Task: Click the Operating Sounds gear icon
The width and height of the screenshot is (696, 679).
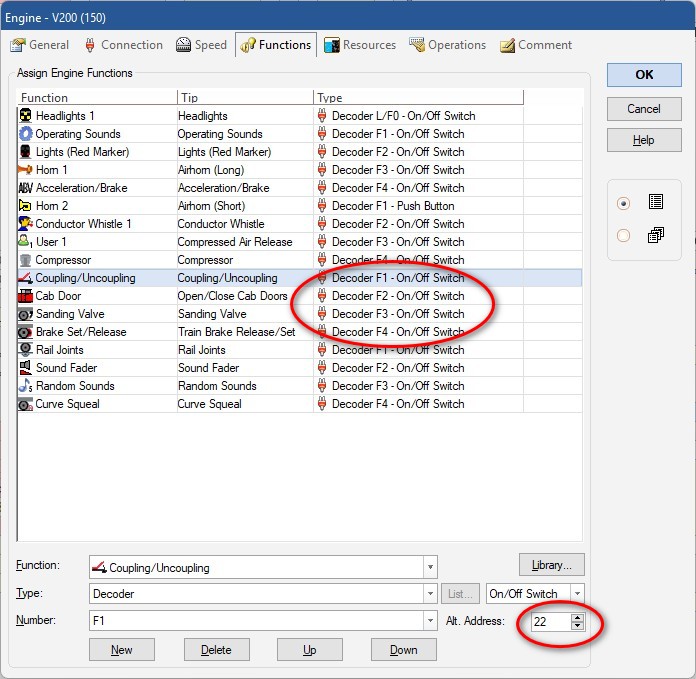Action: tap(26, 134)
